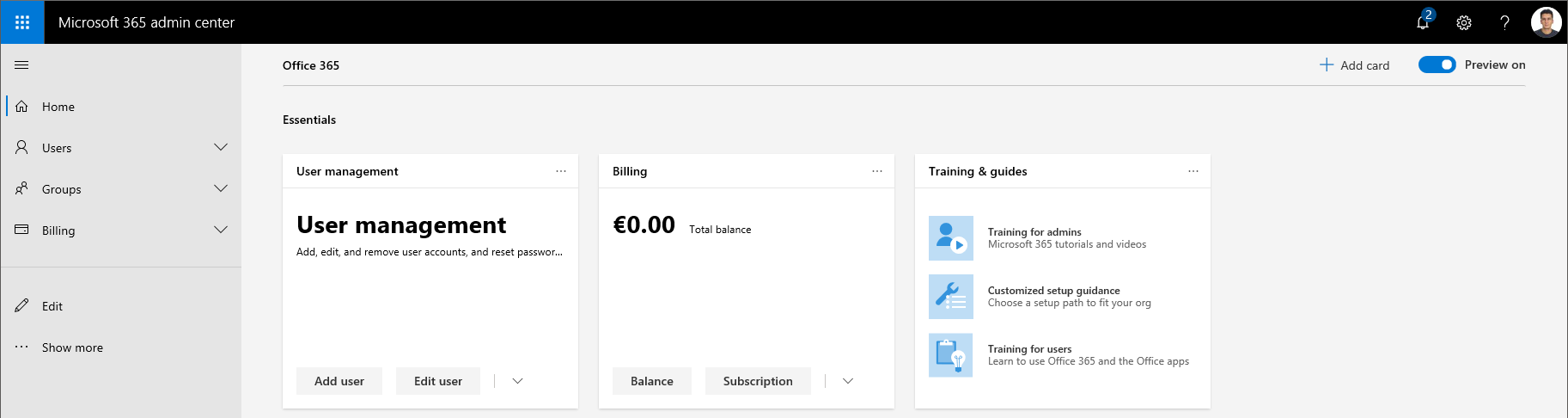The height and width of the screenshot is (418, 1568).
Task: Click the Edit user button
Action: [x=438, y=381]
